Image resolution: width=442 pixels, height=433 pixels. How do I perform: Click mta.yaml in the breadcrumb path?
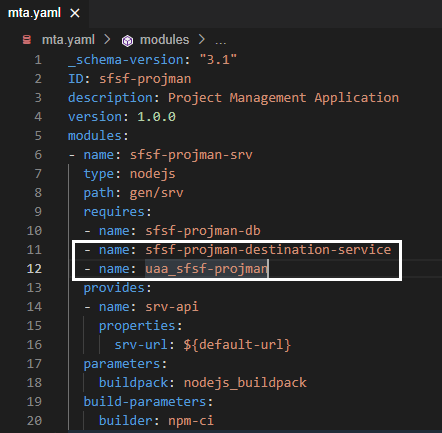pos(68,40)
